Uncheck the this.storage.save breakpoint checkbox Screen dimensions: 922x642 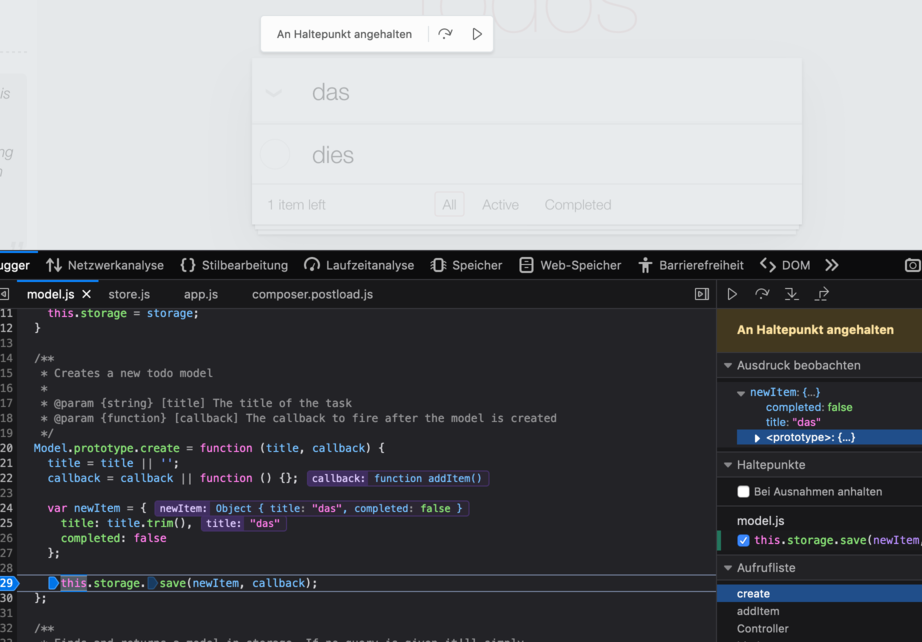pyautogui.click(x=743, y=540)
